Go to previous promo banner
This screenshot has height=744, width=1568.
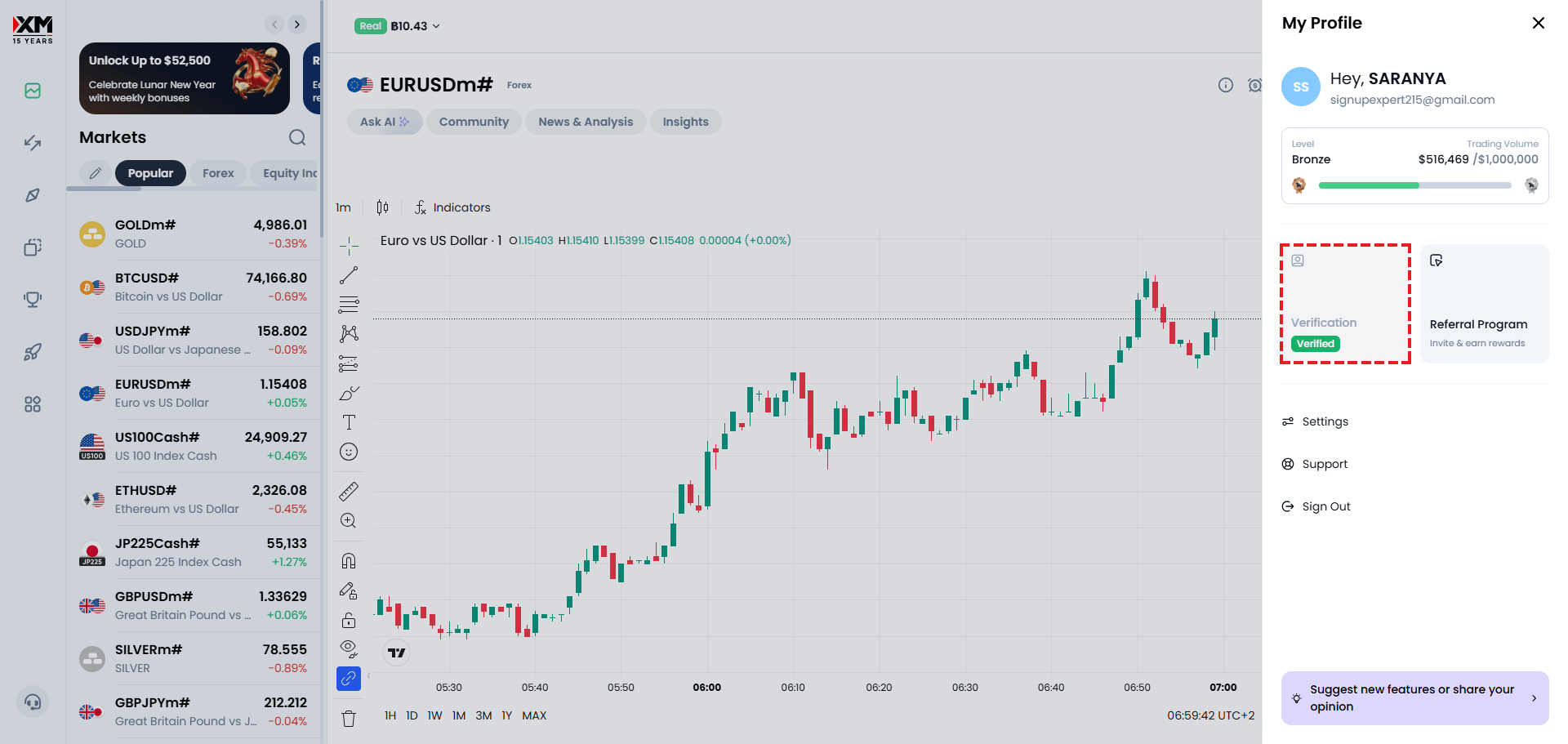(275, 25)
